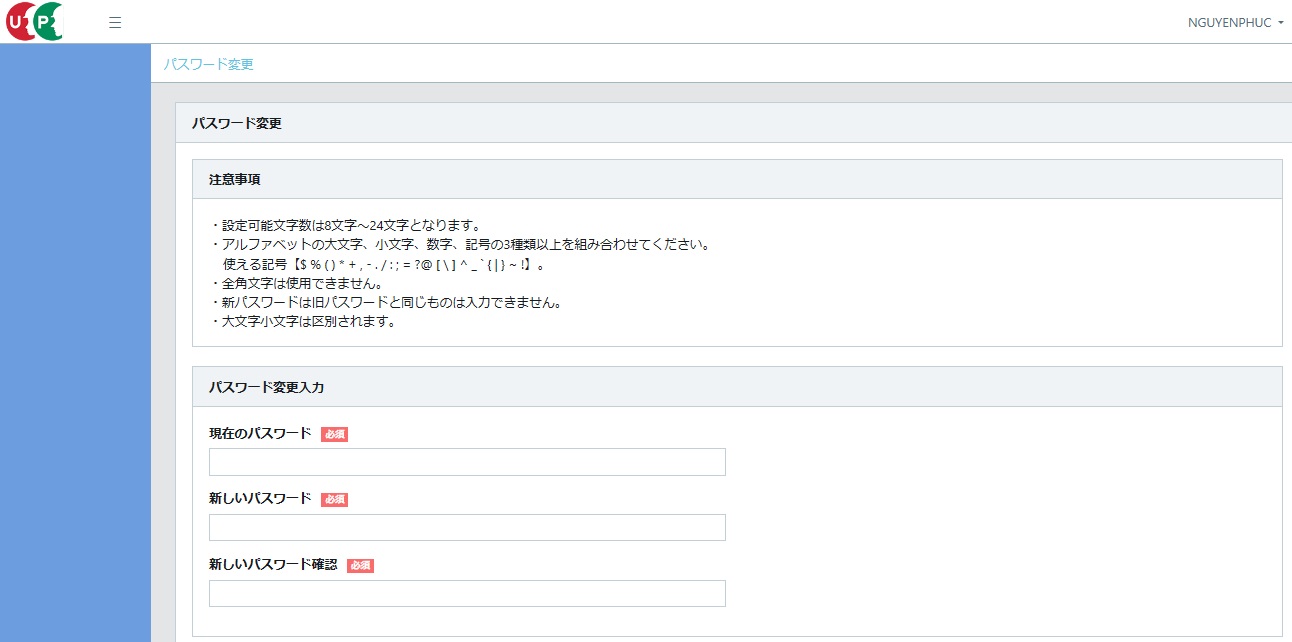
Task: Click the caret arrow next to NGUYENPHUC
Action: [1283, 22]
